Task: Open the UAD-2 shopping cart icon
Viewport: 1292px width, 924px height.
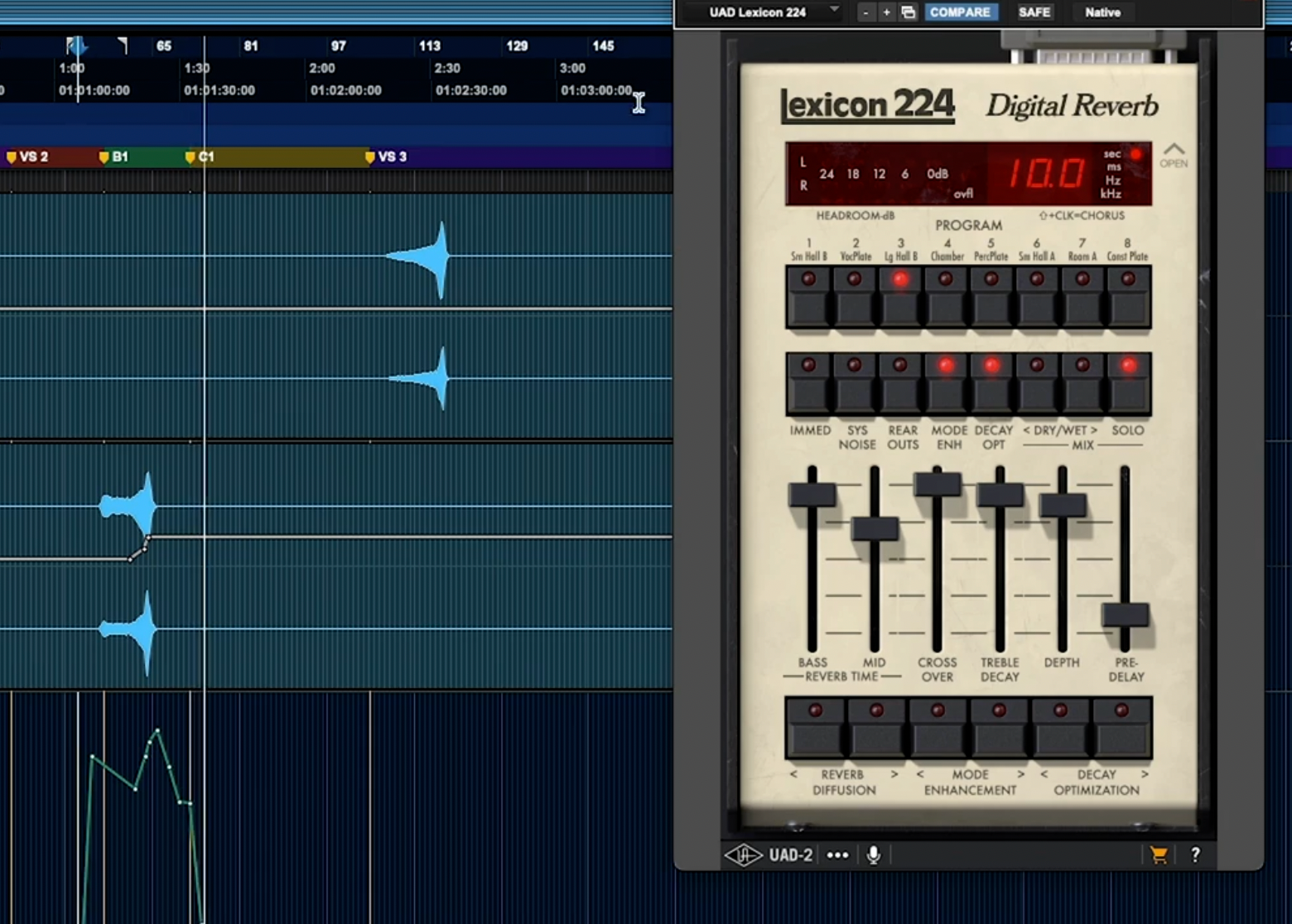Action: tap(1158, 855)
